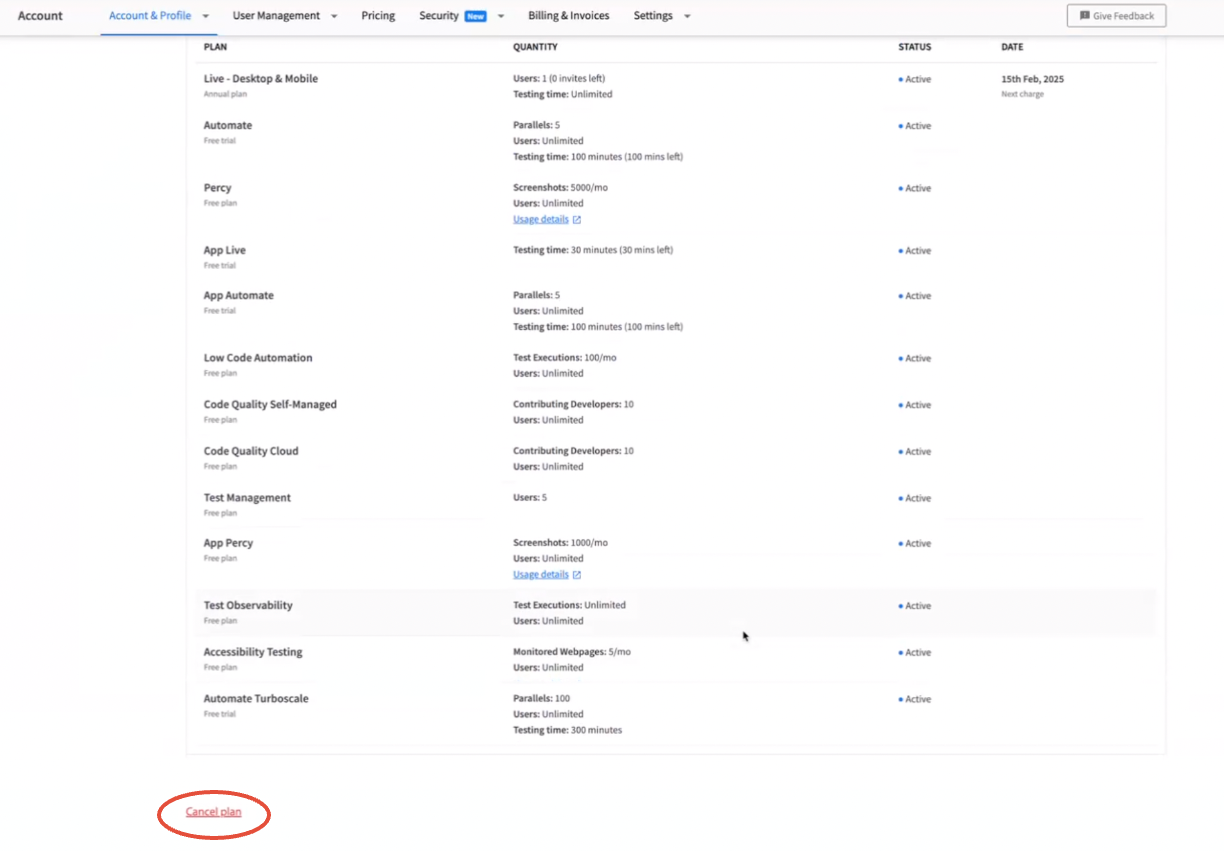
Task: Open the Security menu dropdown arrow
Action: 501,17
